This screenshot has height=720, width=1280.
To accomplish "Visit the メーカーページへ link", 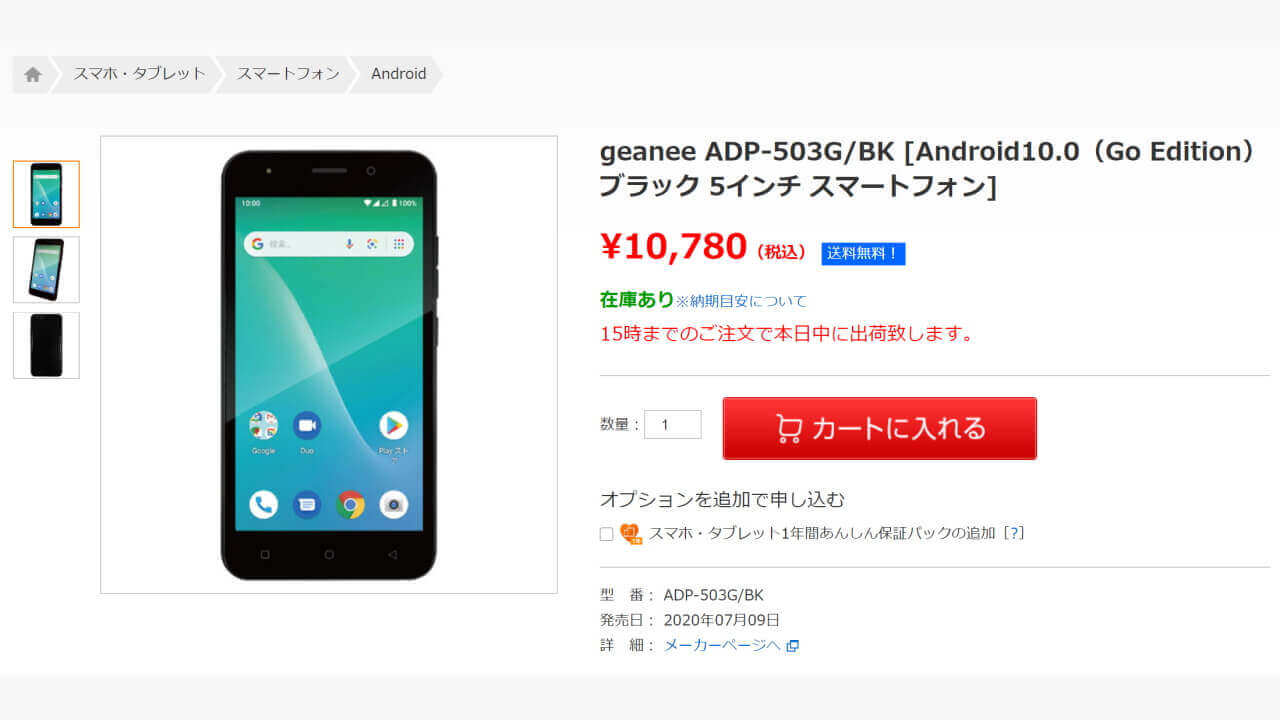I will pyautogui.click(x=722, y=646).
